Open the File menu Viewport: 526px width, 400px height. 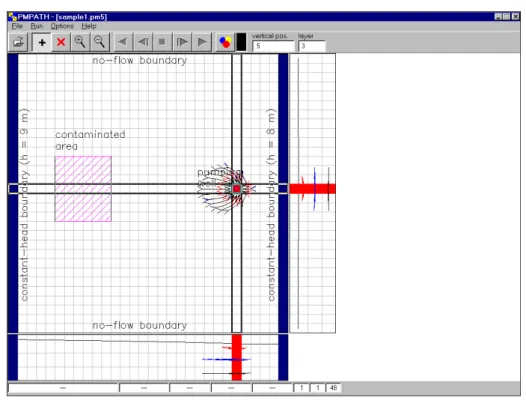click(x=17, y=26)
